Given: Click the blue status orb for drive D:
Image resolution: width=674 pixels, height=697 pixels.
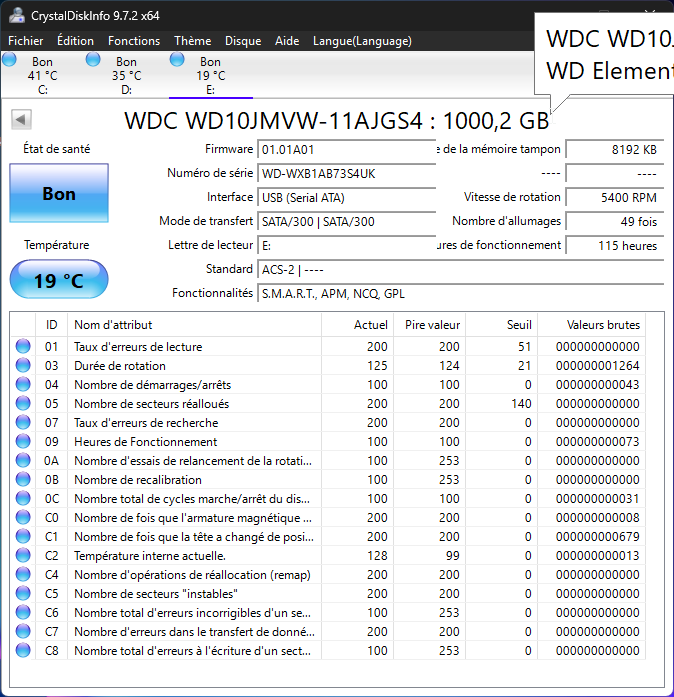Looking at the screenshot, I should tap(93, 60).
